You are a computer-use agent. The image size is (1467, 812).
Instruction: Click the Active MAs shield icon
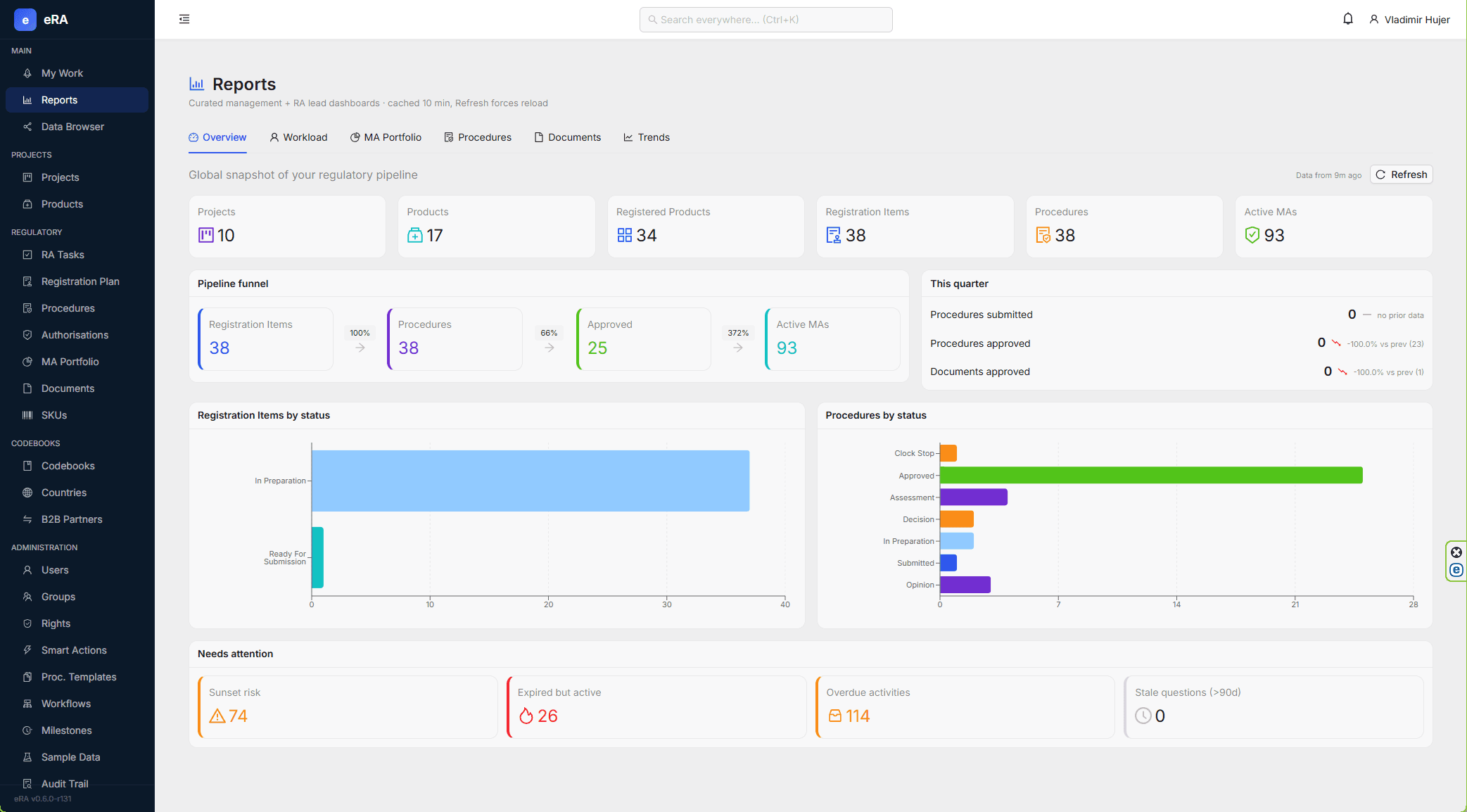pyautogui.click(x=1252, y=235)
